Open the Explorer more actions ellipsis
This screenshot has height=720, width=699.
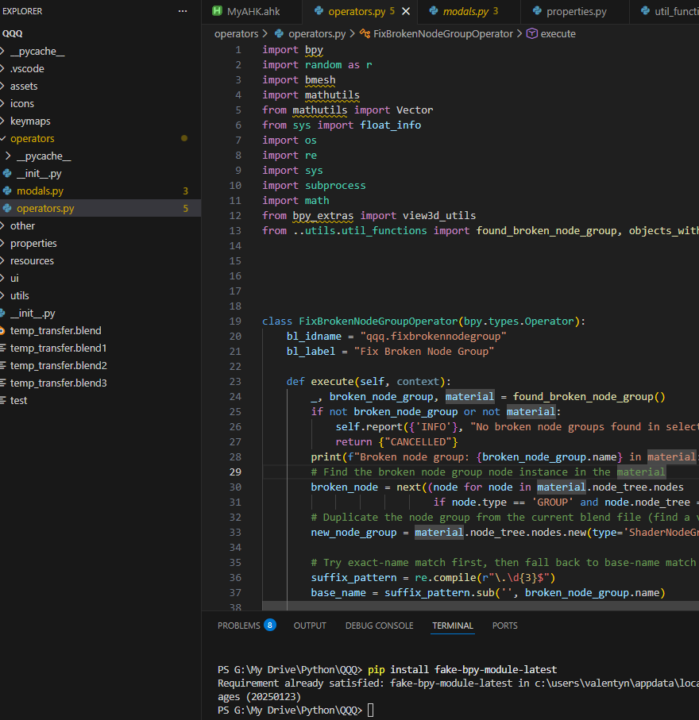(x=182, y=11)
